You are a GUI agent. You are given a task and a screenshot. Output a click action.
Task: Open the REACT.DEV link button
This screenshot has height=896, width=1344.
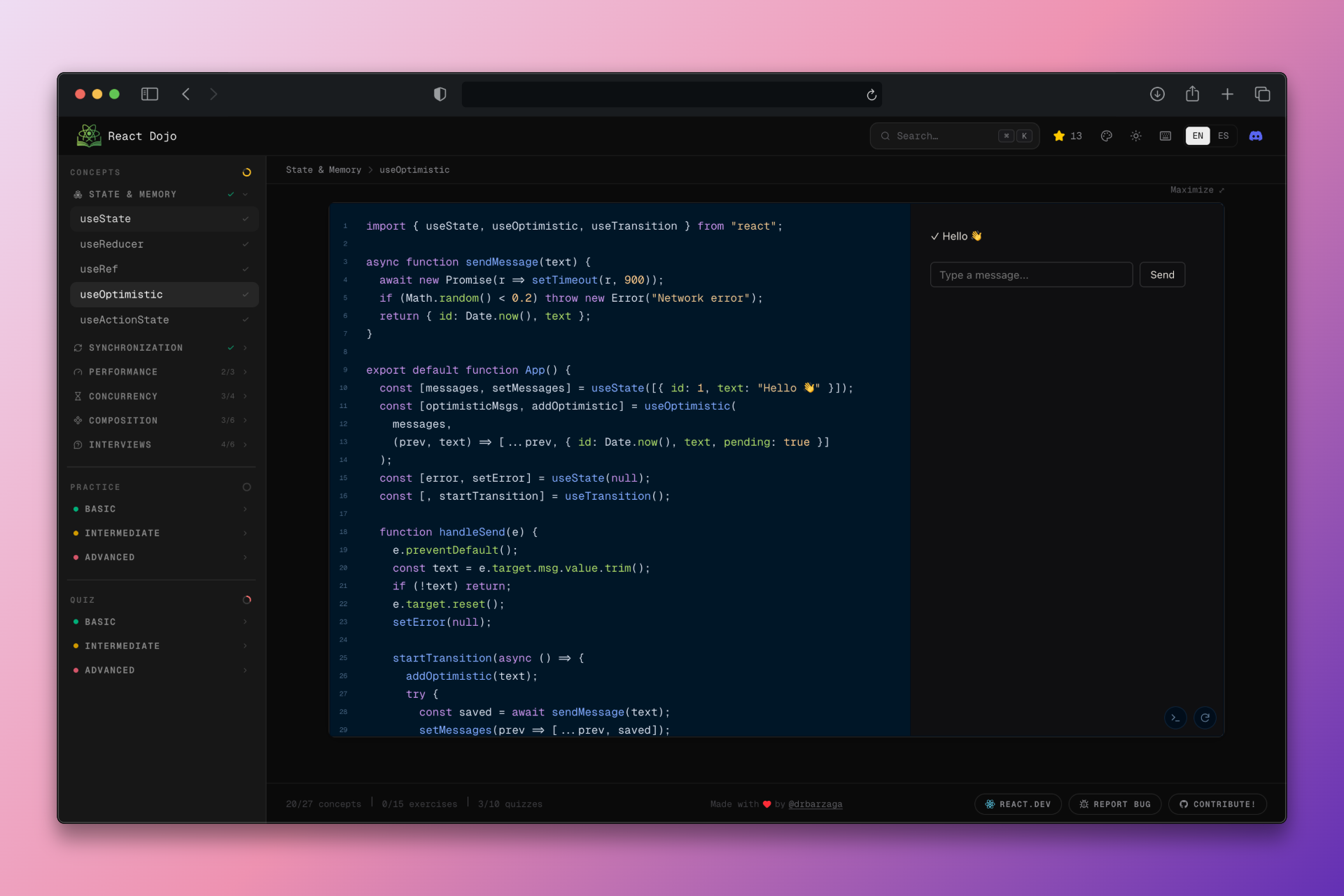click(1018, 804)
